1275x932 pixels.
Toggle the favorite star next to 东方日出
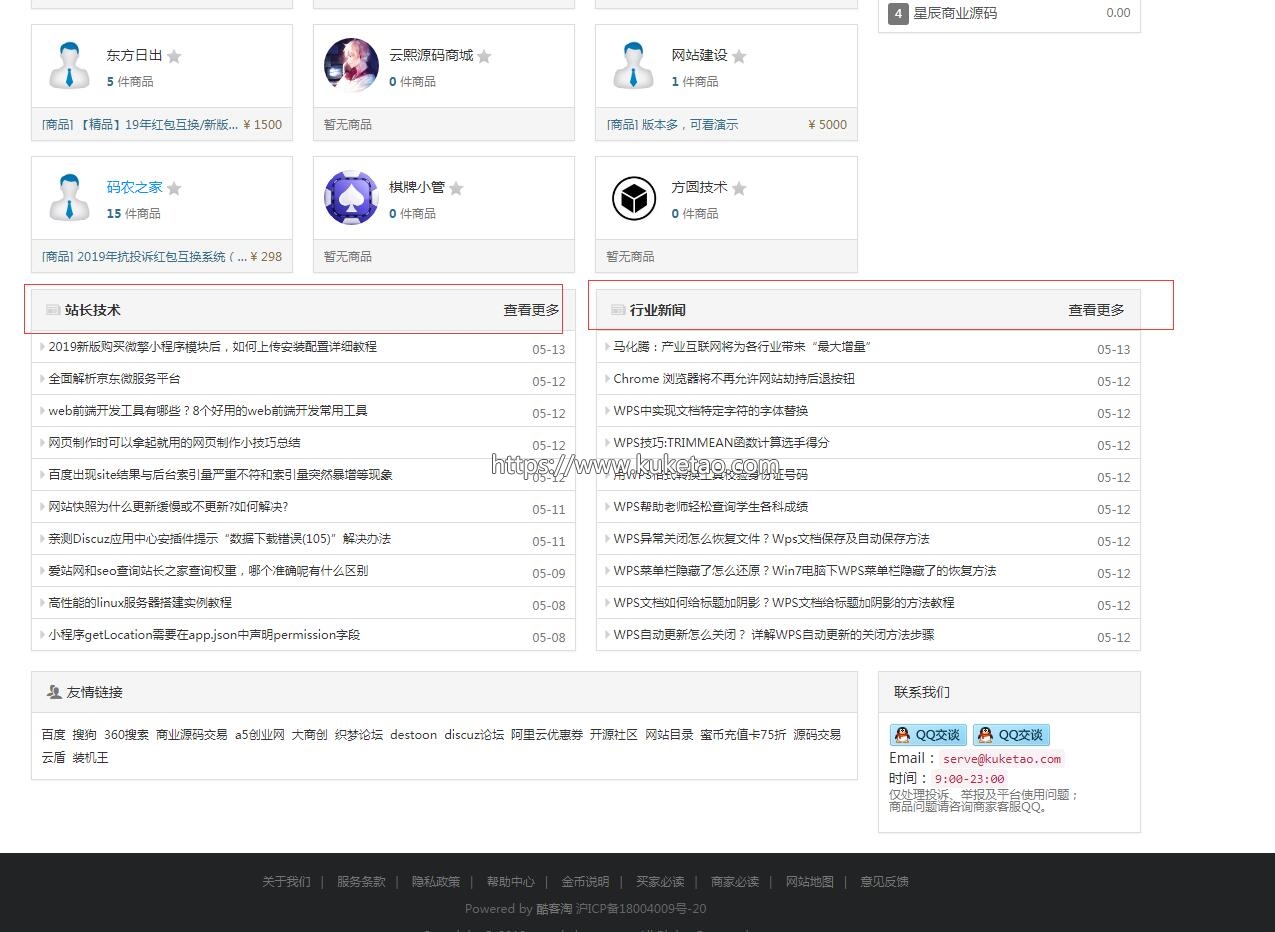click(174, 57)
